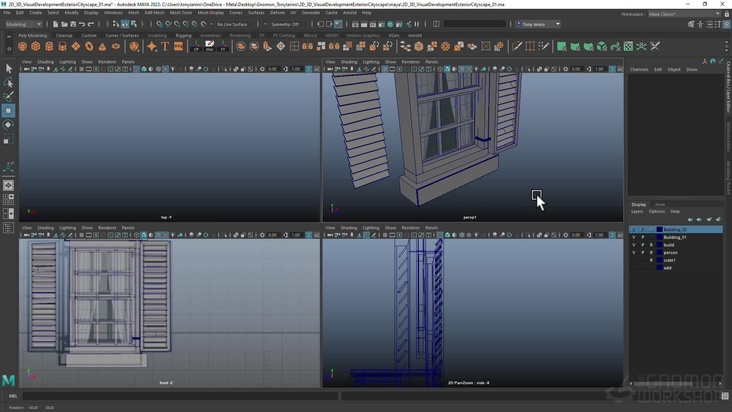Create a polygon torus from the shelf
Viewport: 732px width, 412px height.
pyautogui.click(x=116, y=46)
